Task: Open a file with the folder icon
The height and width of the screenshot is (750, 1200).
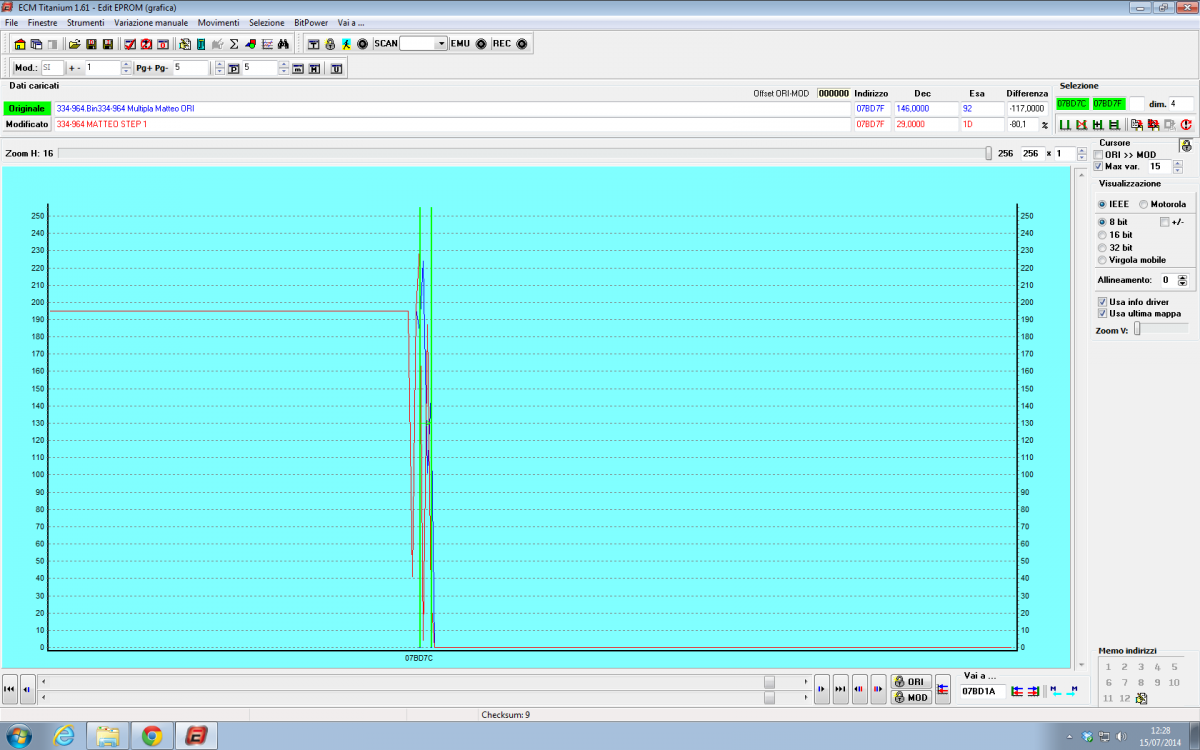Action: point(74,44)
